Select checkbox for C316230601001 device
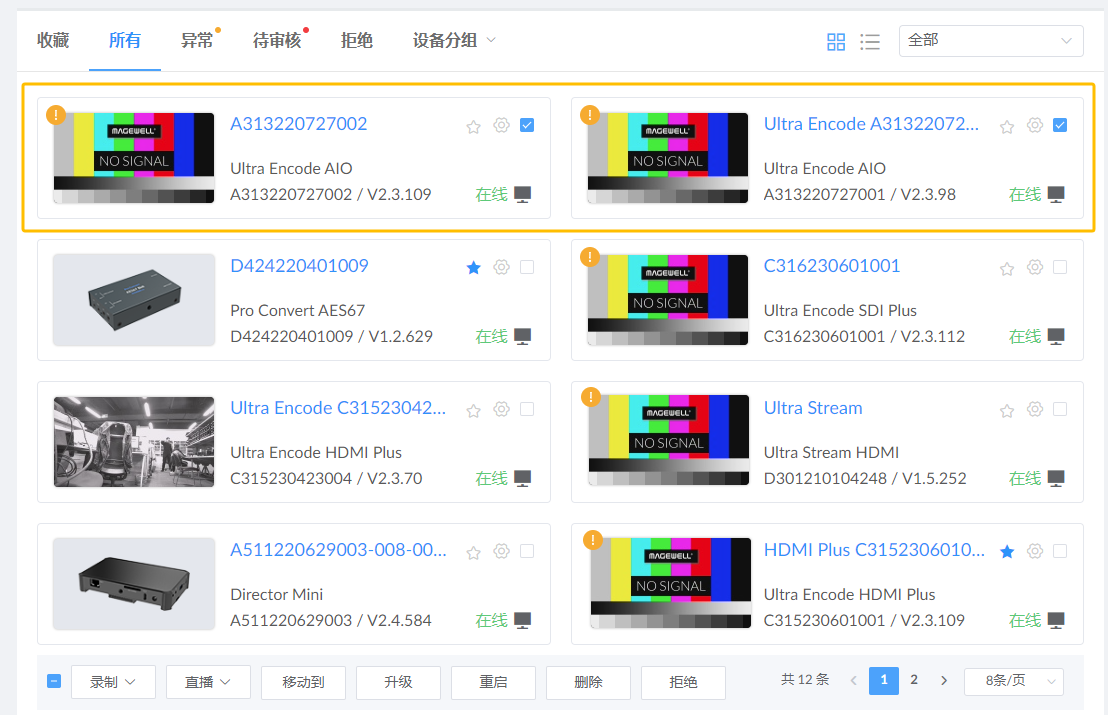The width and height of the screenshot is (1108, 715). click(x=1060, y=267)
